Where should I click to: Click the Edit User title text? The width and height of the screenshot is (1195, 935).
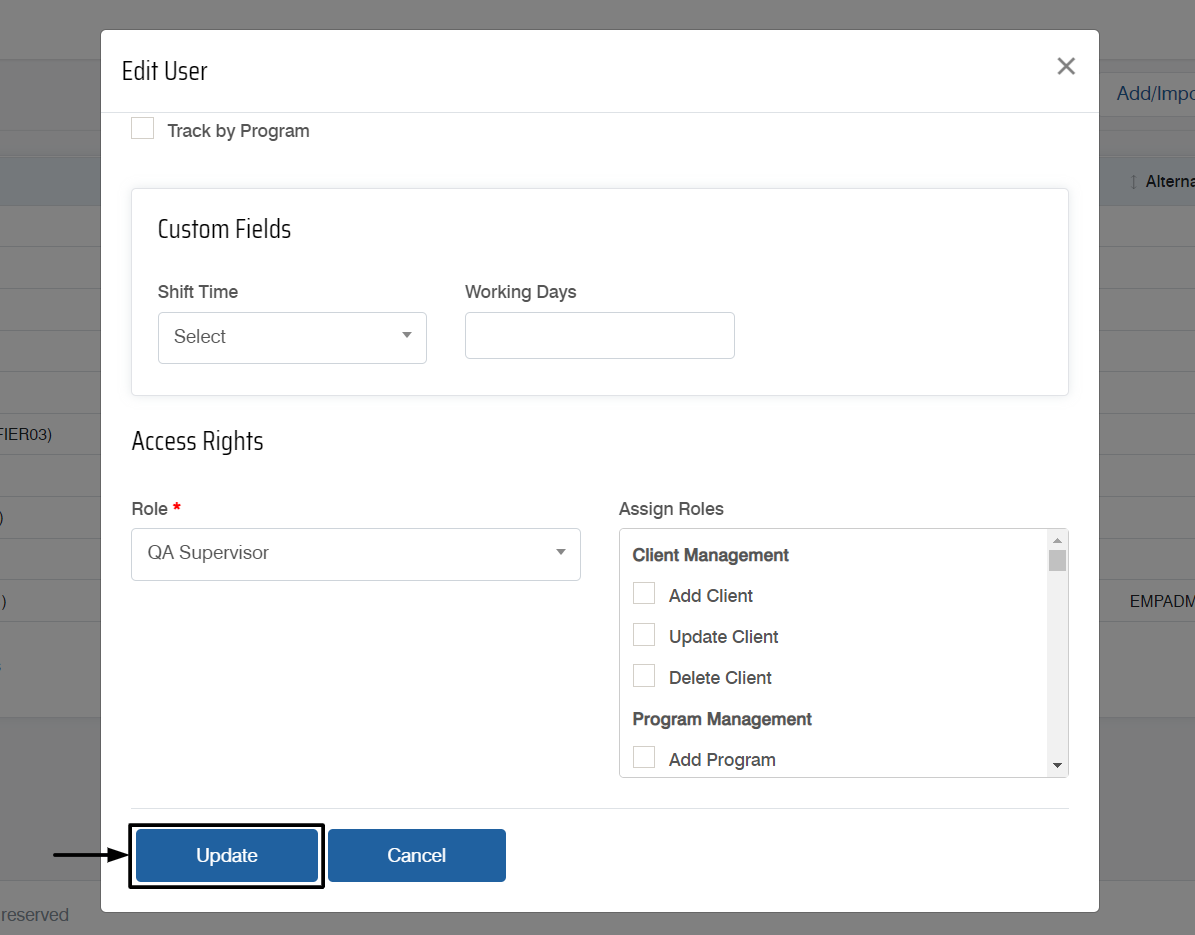coord(165,71)
